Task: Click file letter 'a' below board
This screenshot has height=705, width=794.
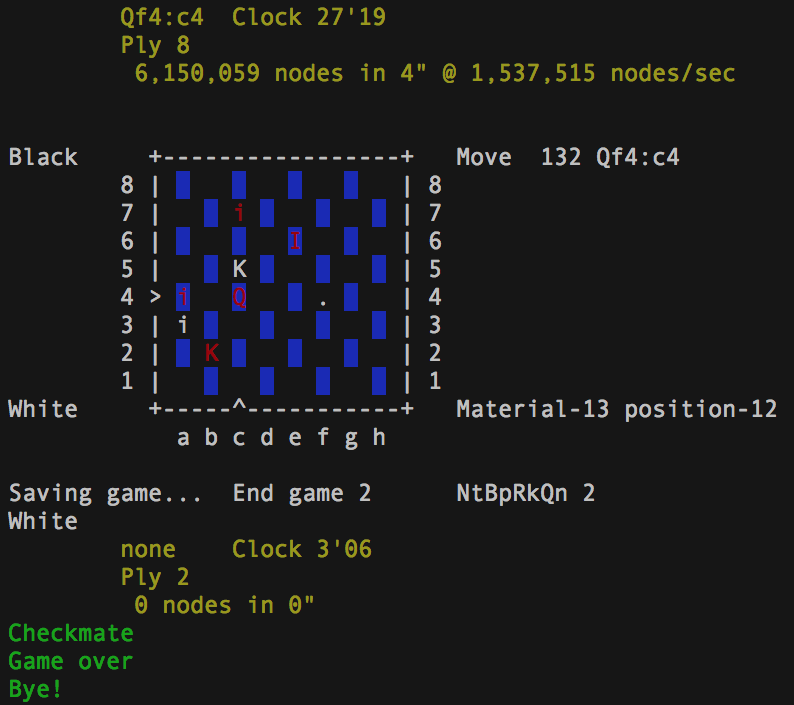Action: coord(183,438)
